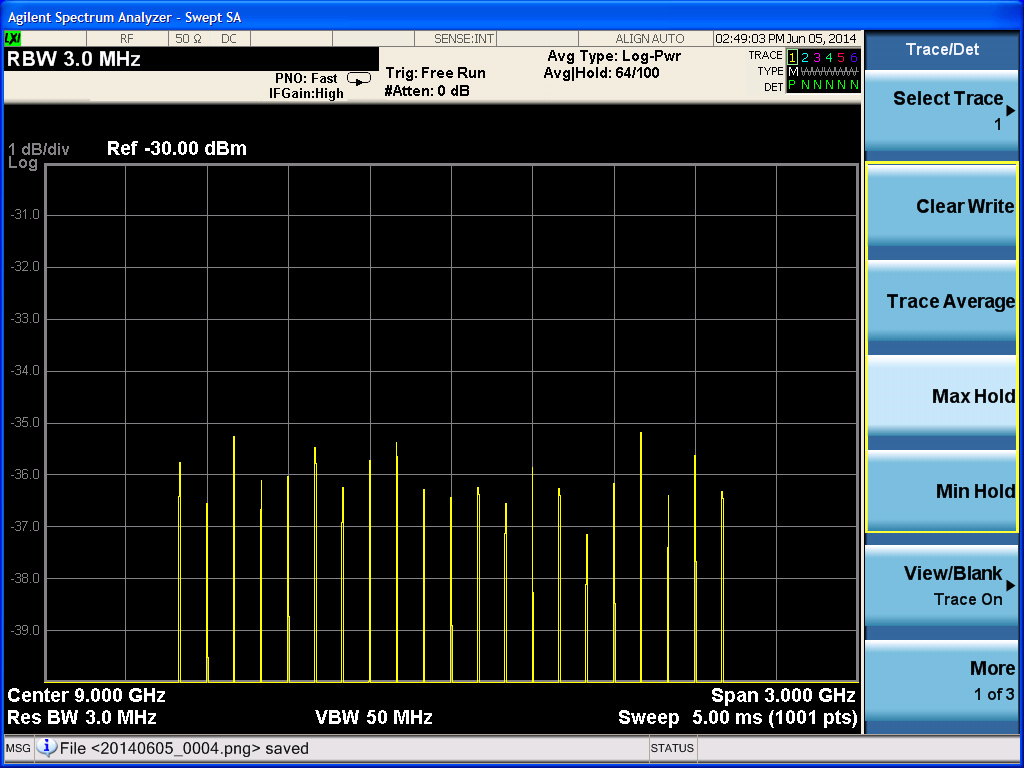This screenshot has height=768, width=1024.
Task: Click the Ref -30.00 dBm level label
Action: 176,149
